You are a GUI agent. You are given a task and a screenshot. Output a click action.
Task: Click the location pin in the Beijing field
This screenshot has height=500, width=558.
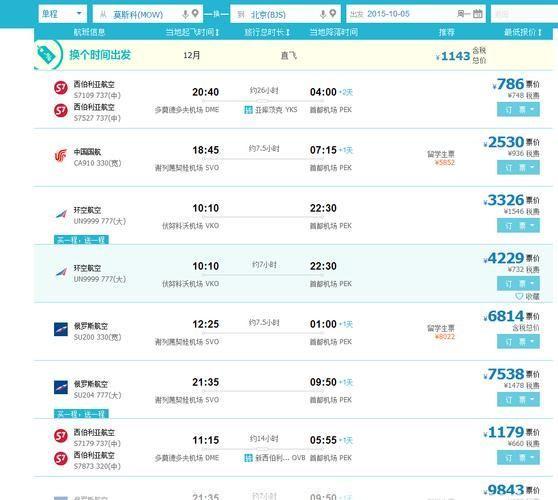click(333, 14)
